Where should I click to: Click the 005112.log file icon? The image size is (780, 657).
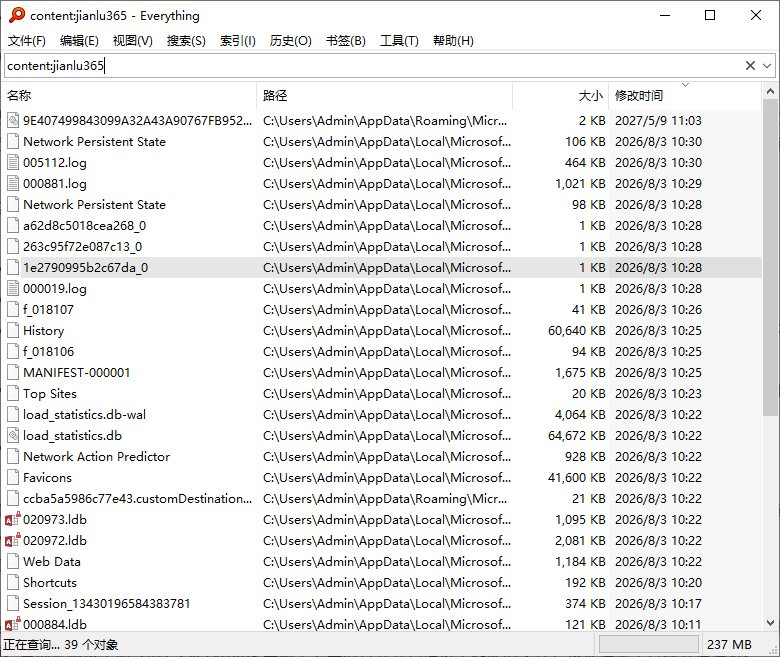(13, 163)
